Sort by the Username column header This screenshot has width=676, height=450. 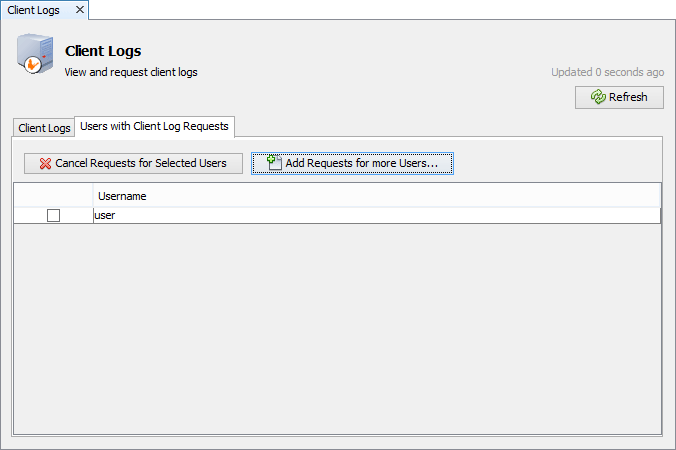376,196
